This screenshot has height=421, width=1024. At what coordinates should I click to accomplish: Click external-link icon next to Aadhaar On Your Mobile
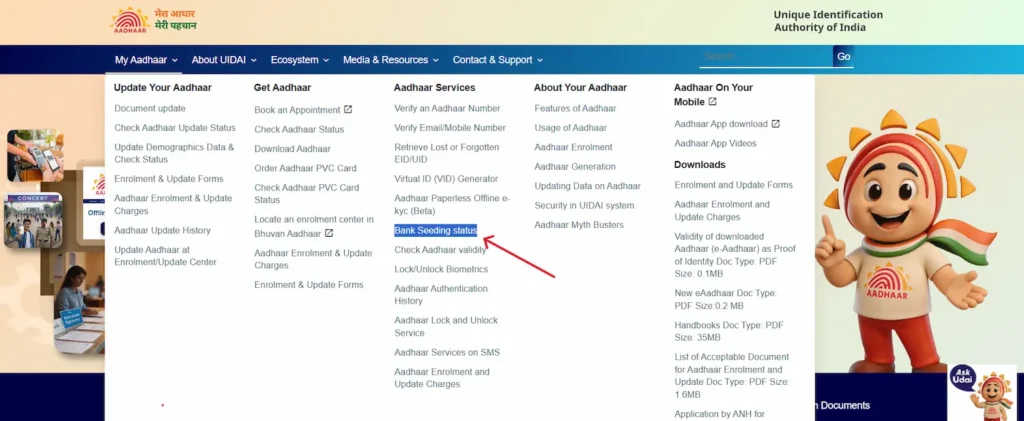click(x=712, y=102)
